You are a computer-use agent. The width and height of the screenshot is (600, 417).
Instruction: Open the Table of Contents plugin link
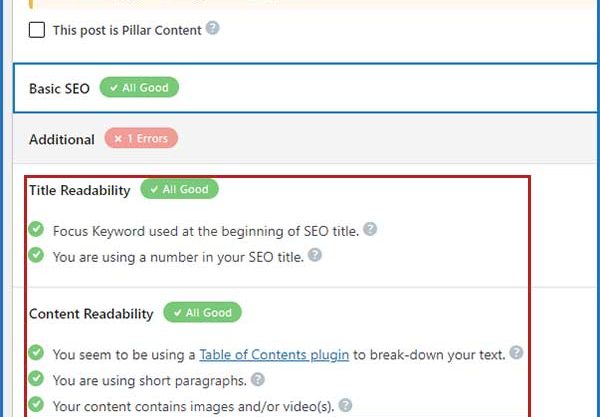274,355
